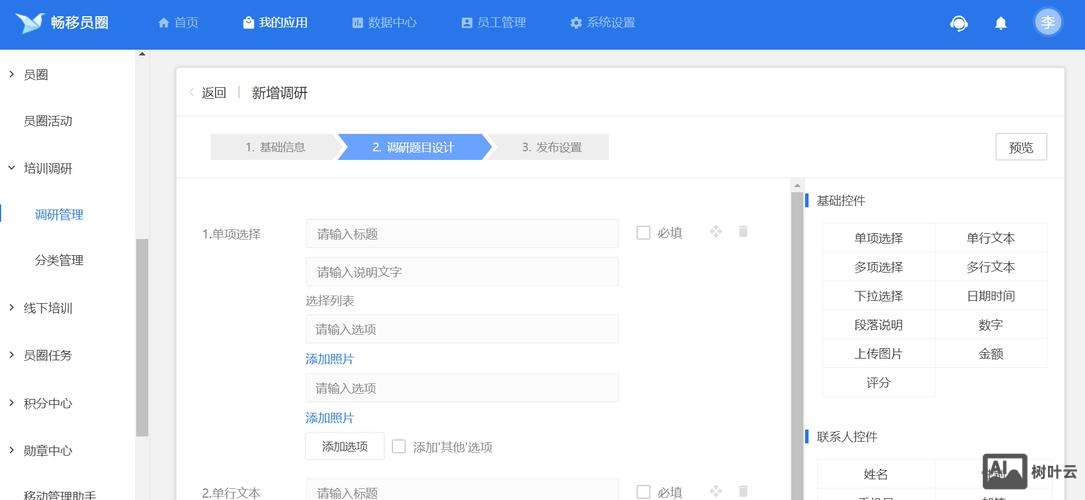Open 系统设置 in the top navigation
1085x500 pixels.
603,23
